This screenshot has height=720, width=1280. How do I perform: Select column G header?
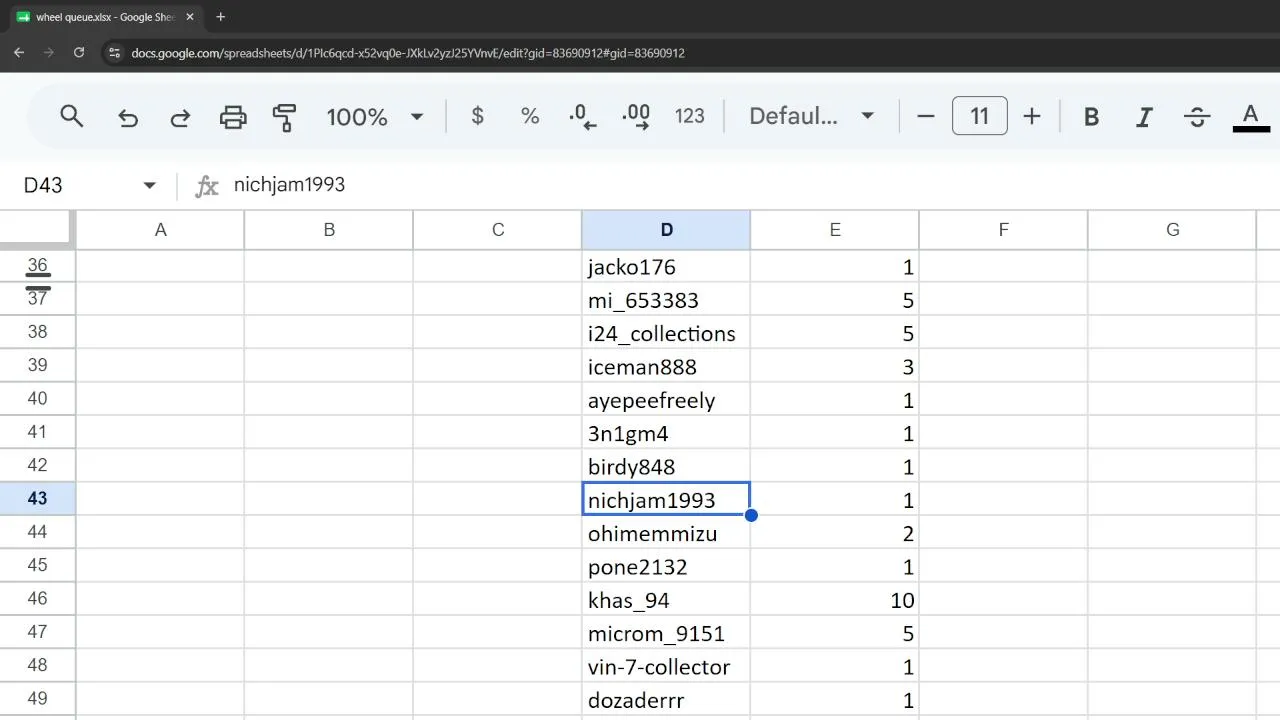click(x=1172, y=230)
